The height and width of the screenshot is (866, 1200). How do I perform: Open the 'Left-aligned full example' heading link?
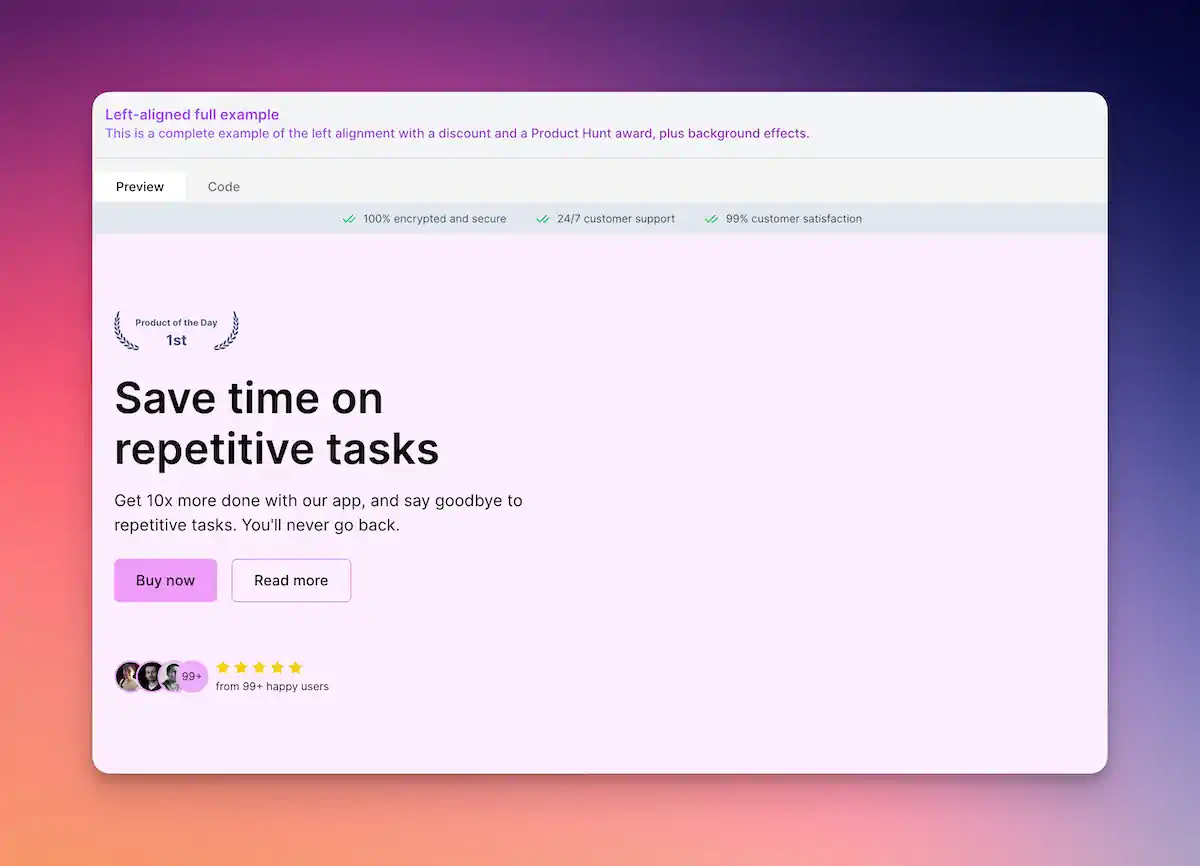pos(192,114)
